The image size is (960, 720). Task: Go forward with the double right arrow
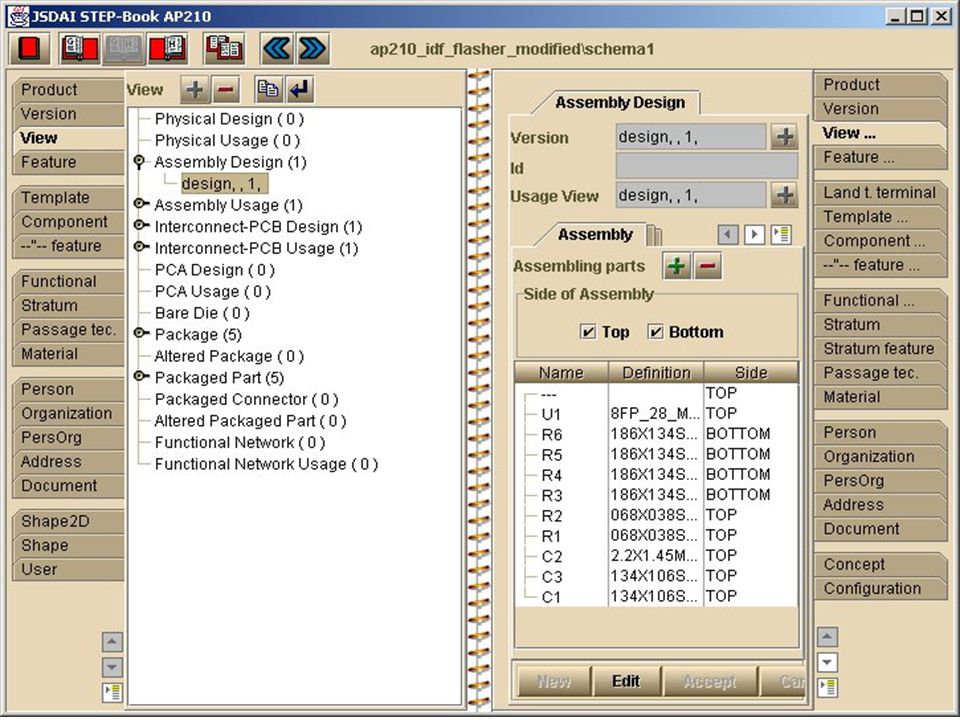(313, 48)
